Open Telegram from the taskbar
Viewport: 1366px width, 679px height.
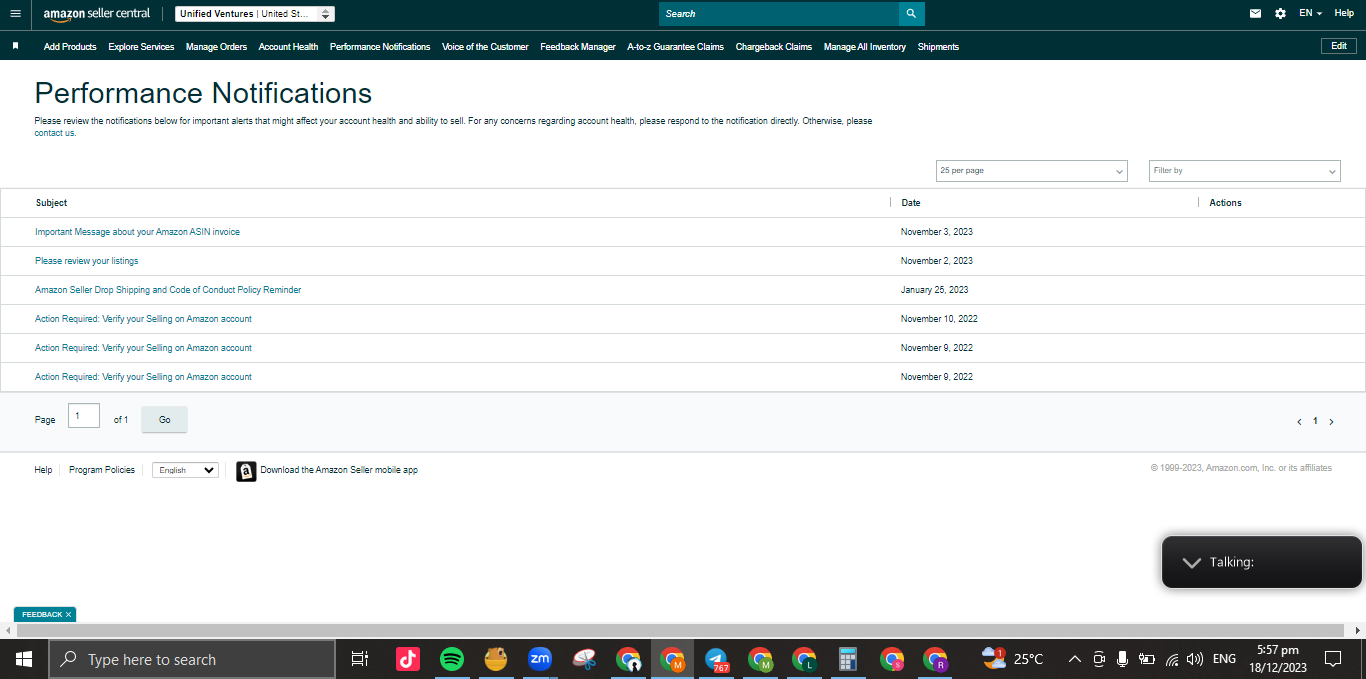tap(716, 660)
